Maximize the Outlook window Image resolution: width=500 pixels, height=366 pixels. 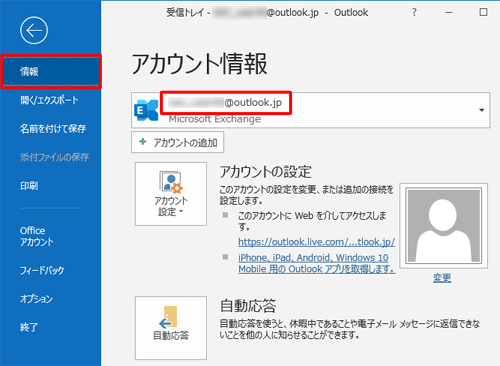point(483,12)
